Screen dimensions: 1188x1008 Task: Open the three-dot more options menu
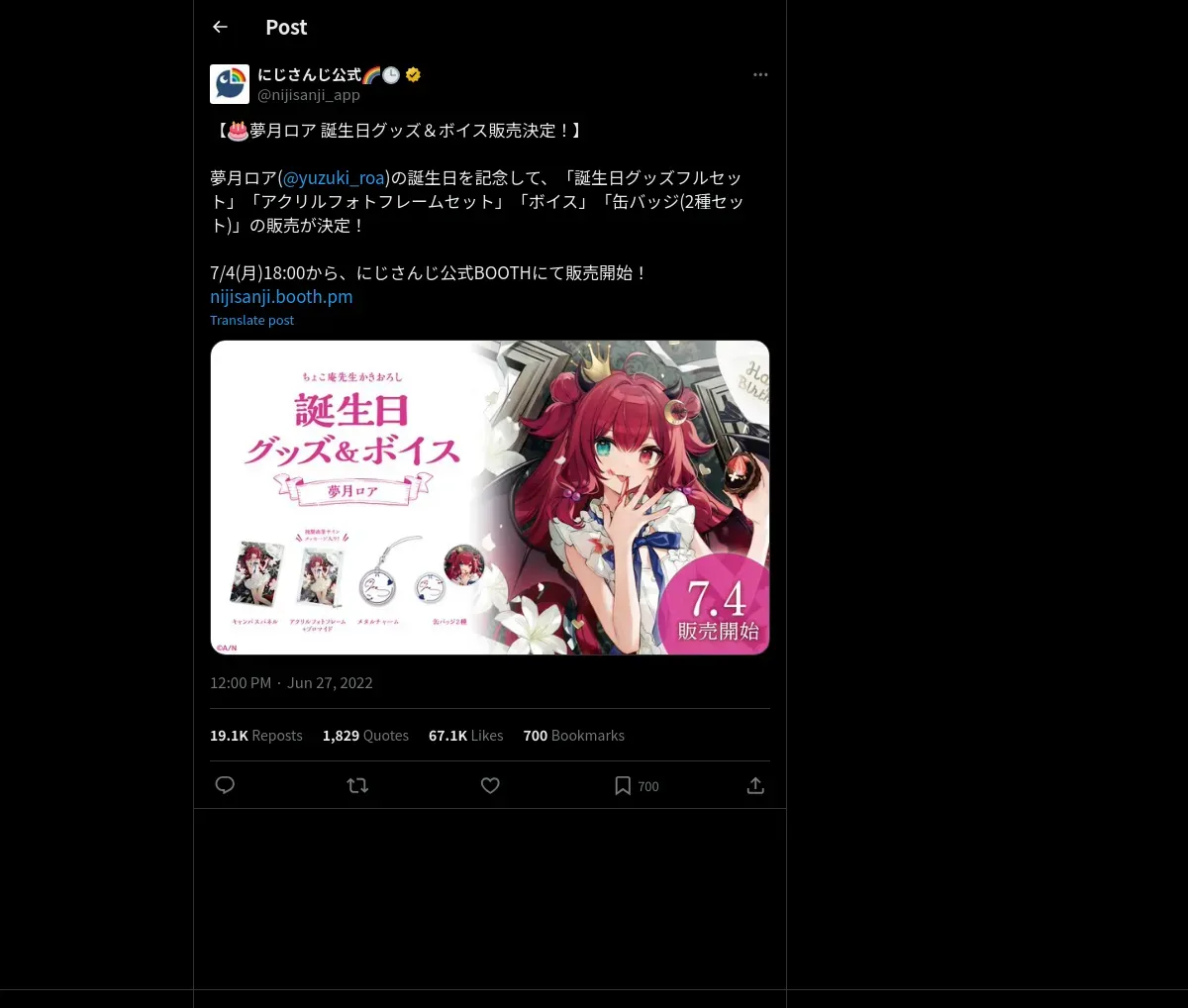pyautogui.click(x=760, y=74)
